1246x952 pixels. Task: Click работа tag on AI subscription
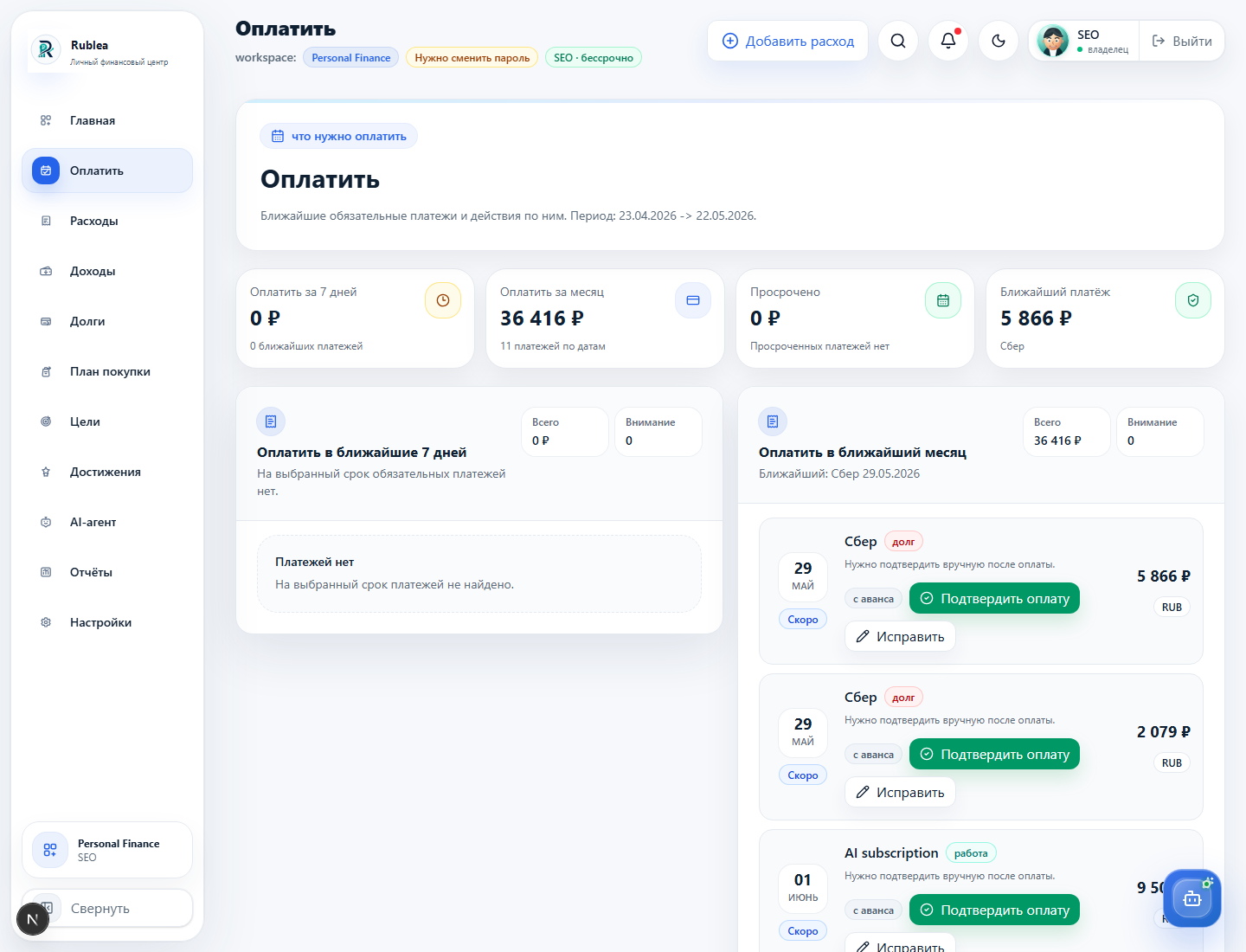(x=971, y=853)
